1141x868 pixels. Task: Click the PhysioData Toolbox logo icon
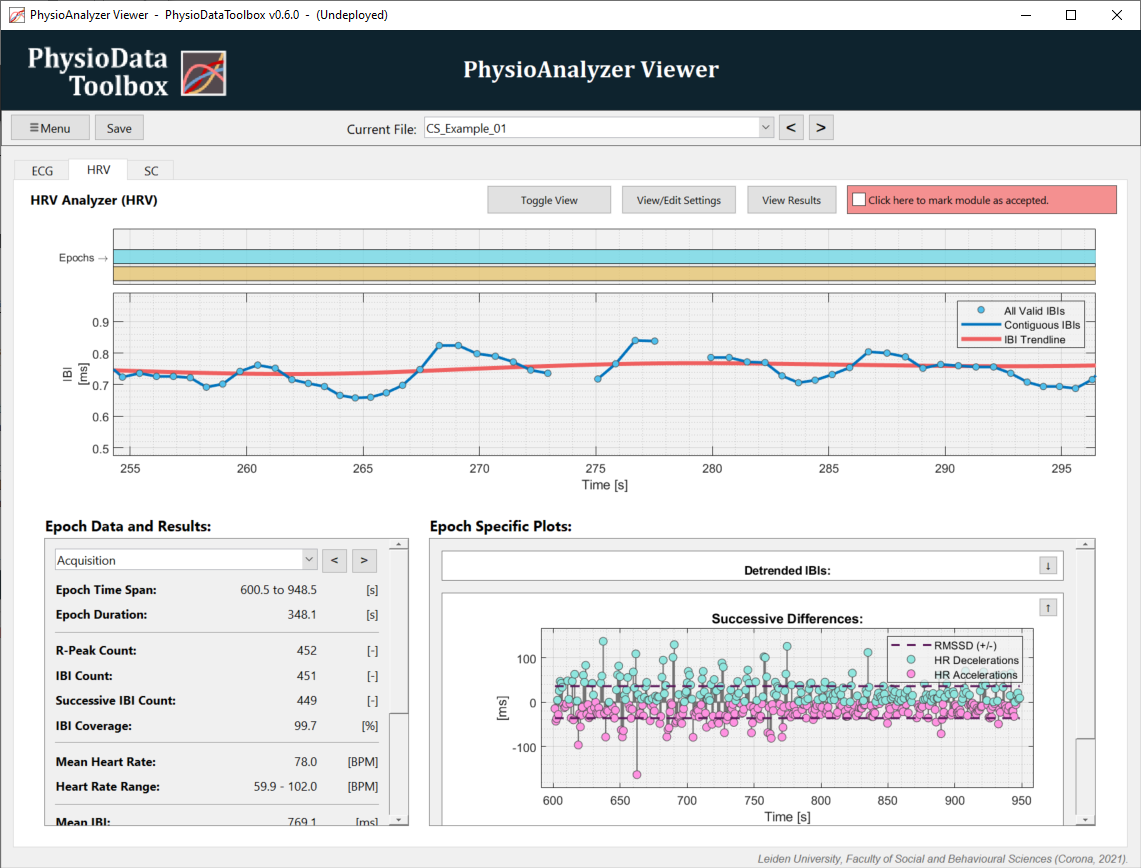coord(203,73)
